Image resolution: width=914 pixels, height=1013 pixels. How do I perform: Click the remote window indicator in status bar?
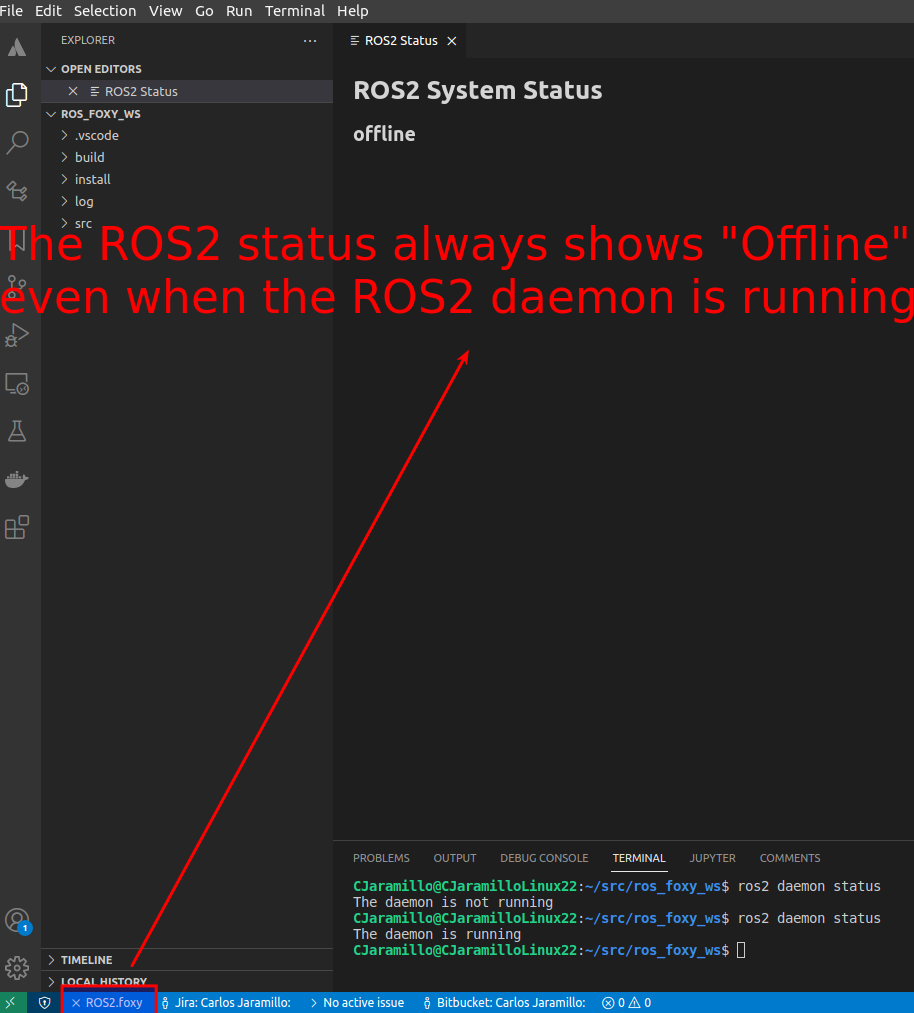(12, 1003)
